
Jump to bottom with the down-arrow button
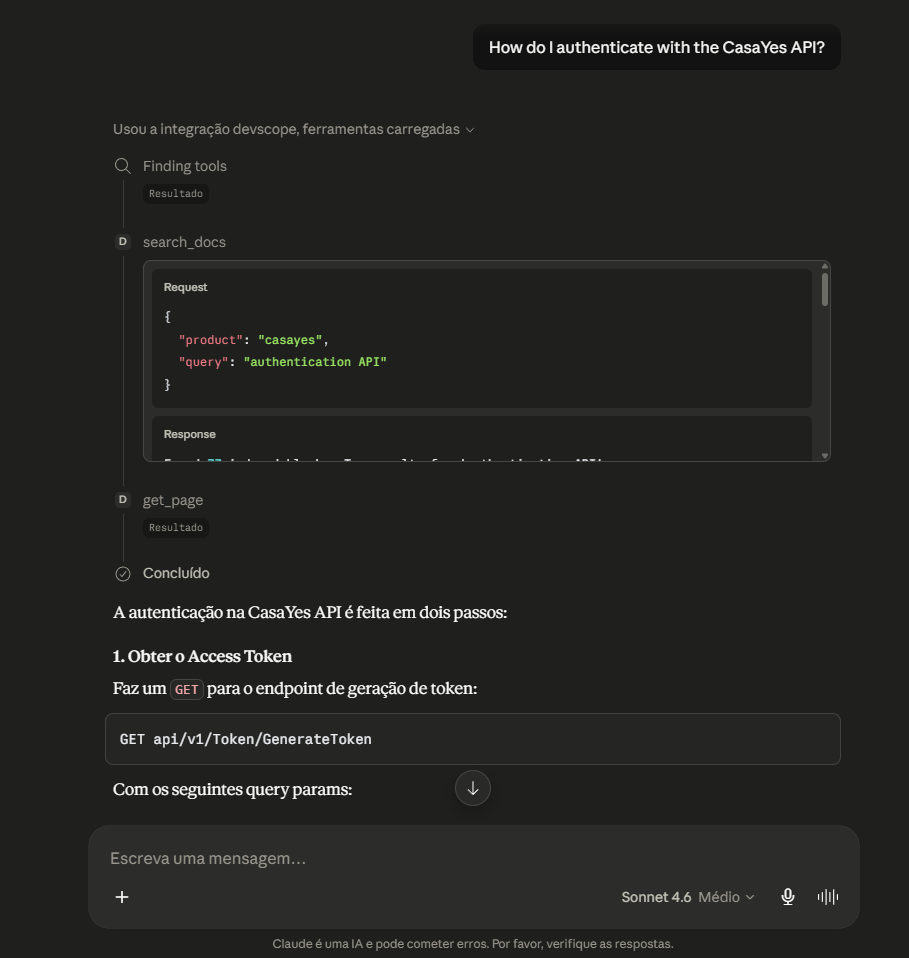(x=473, y=788)
